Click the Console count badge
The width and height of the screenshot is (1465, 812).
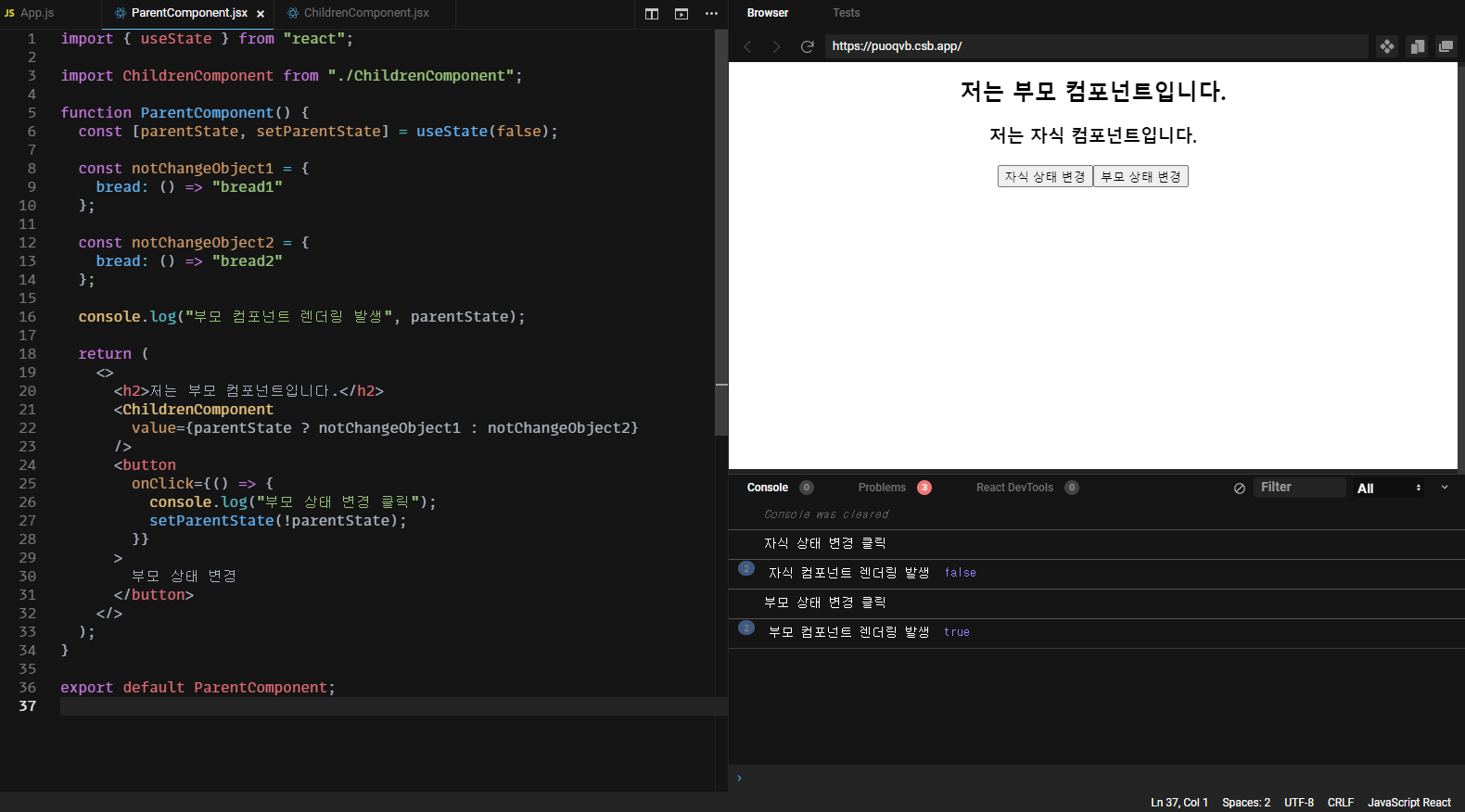pyautogui.click(x=807, y=488)
